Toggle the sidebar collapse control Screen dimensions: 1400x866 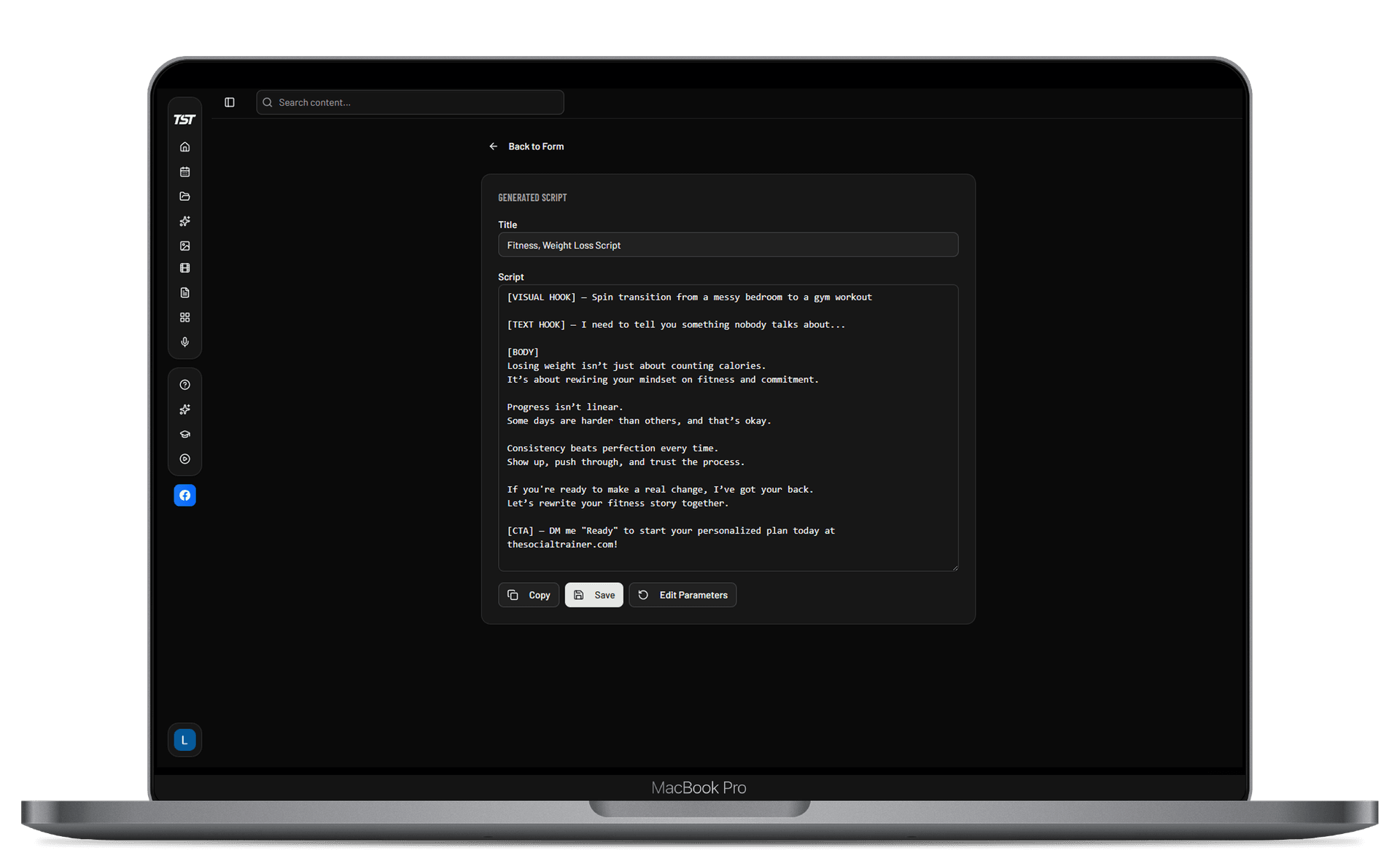pos(230,102)
